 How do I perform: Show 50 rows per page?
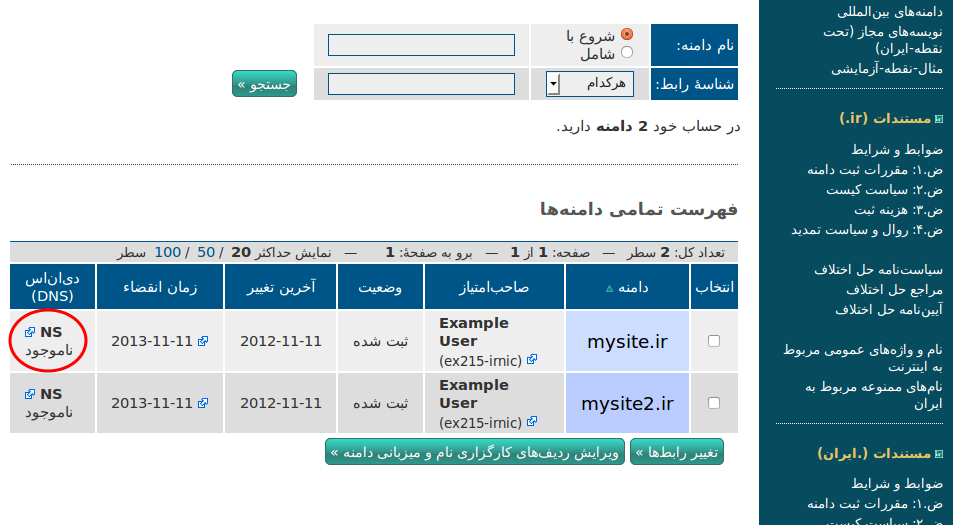point(206,251)
